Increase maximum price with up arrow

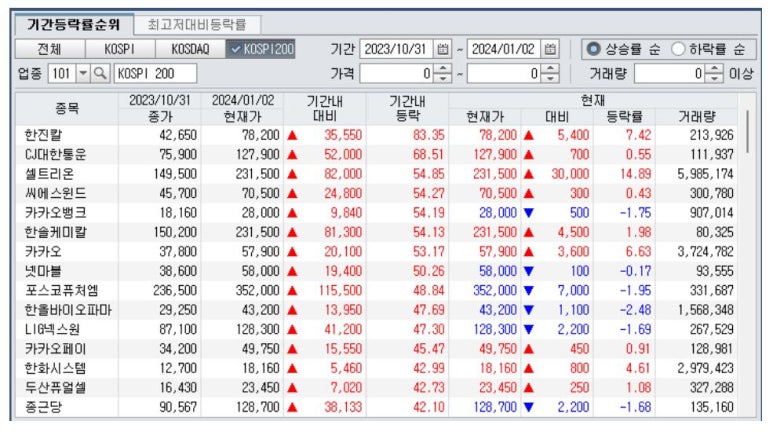551,70
